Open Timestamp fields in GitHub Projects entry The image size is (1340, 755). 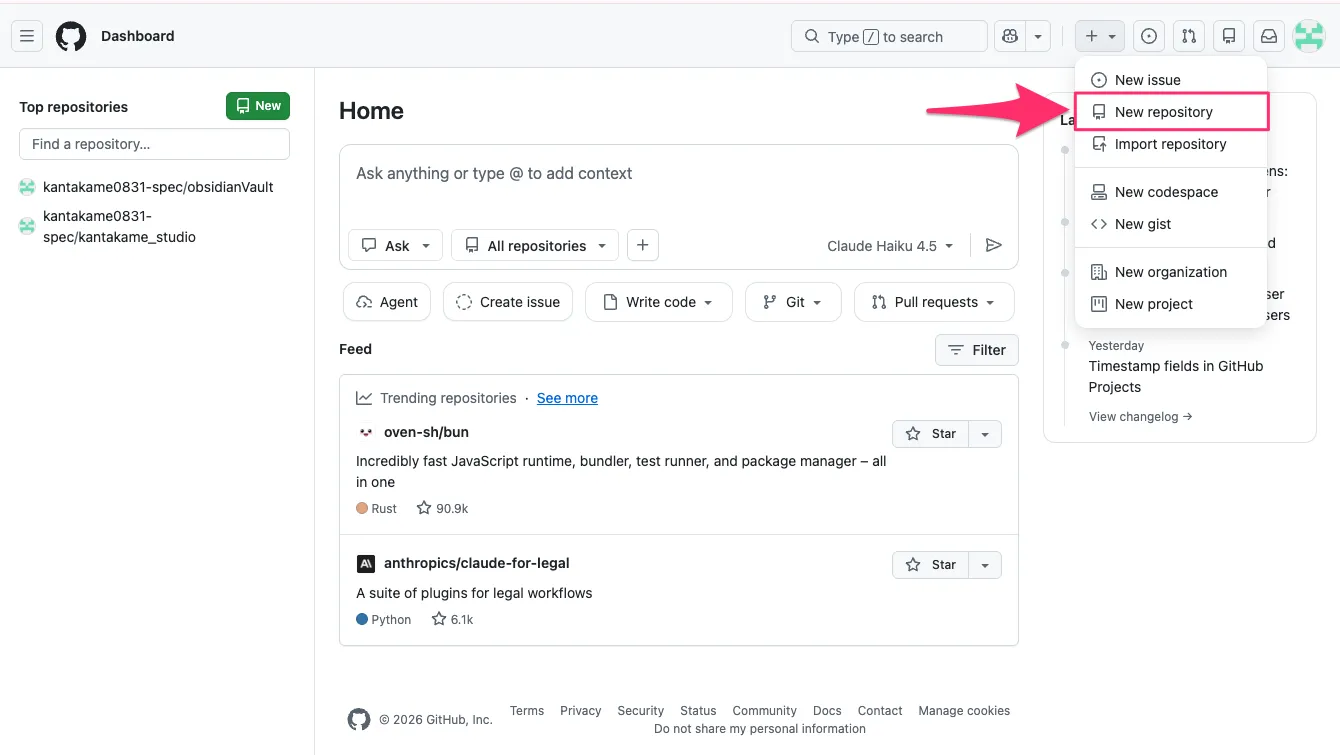point(1176,377)
